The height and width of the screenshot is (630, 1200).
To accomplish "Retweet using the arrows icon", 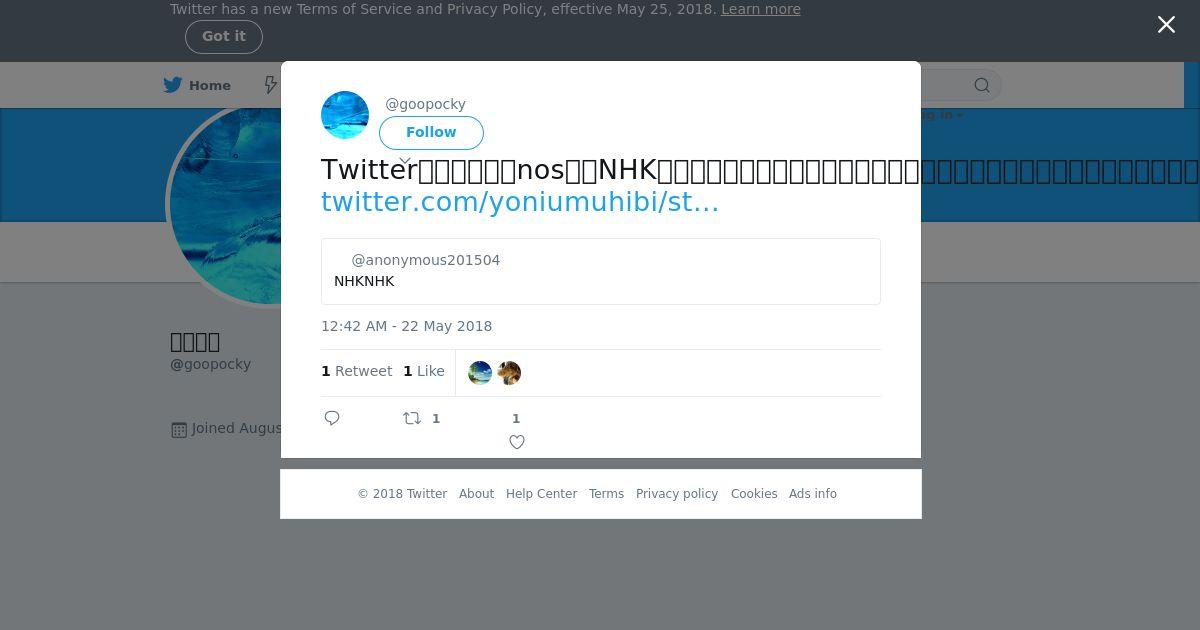I will coord(412,418).
